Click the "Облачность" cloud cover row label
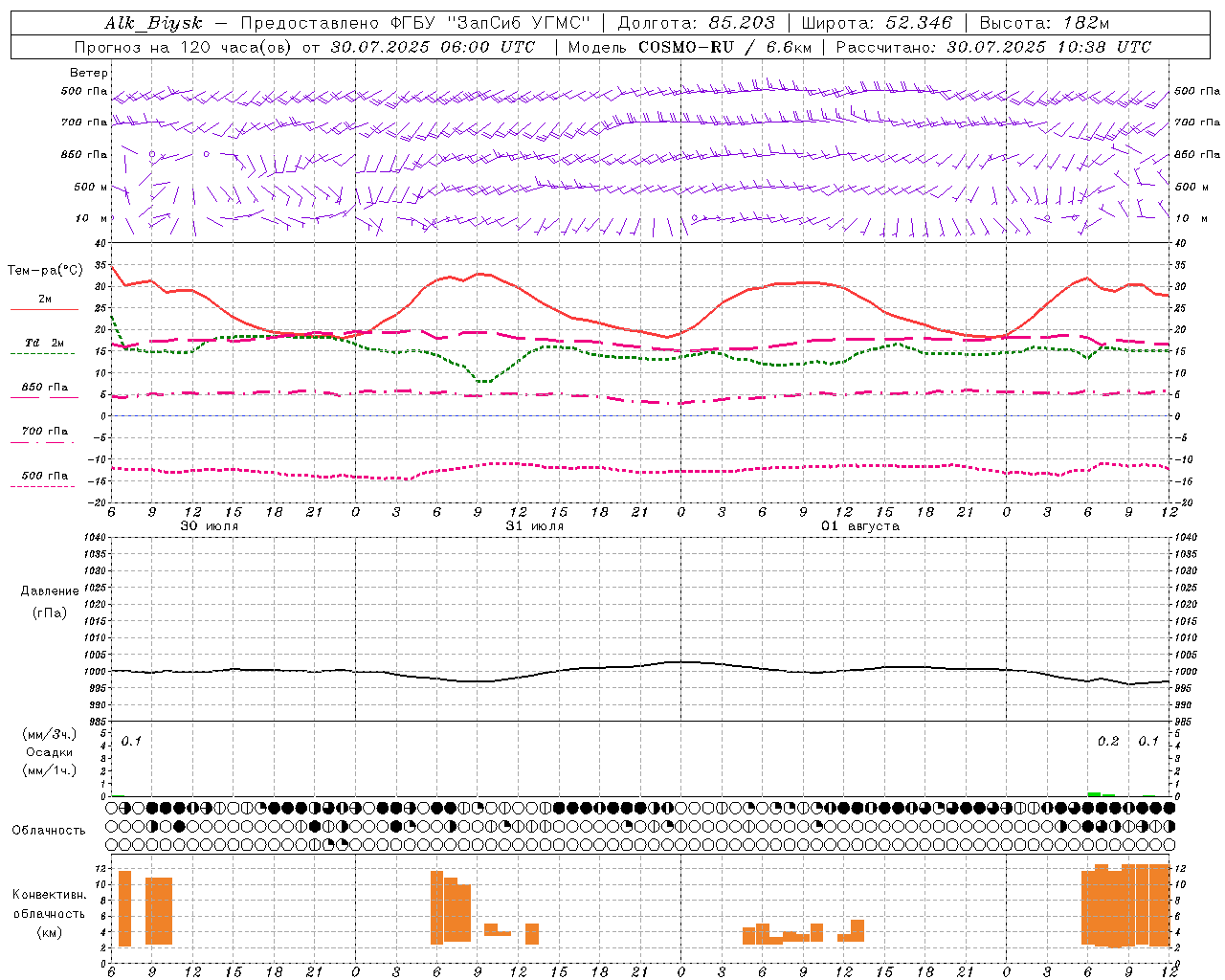Image resolution: width=1225 pixels, height=980 pixels. [49, 830]
